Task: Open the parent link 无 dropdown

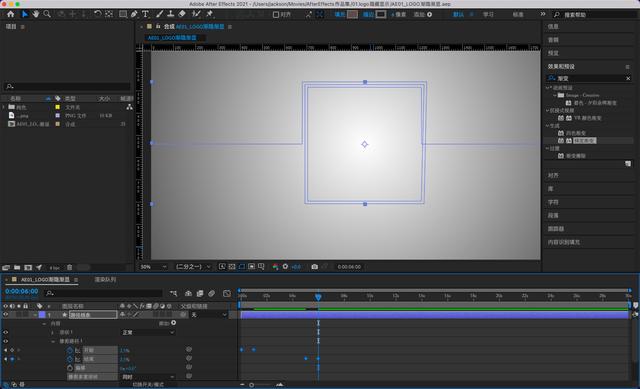Action: [209, 315]
